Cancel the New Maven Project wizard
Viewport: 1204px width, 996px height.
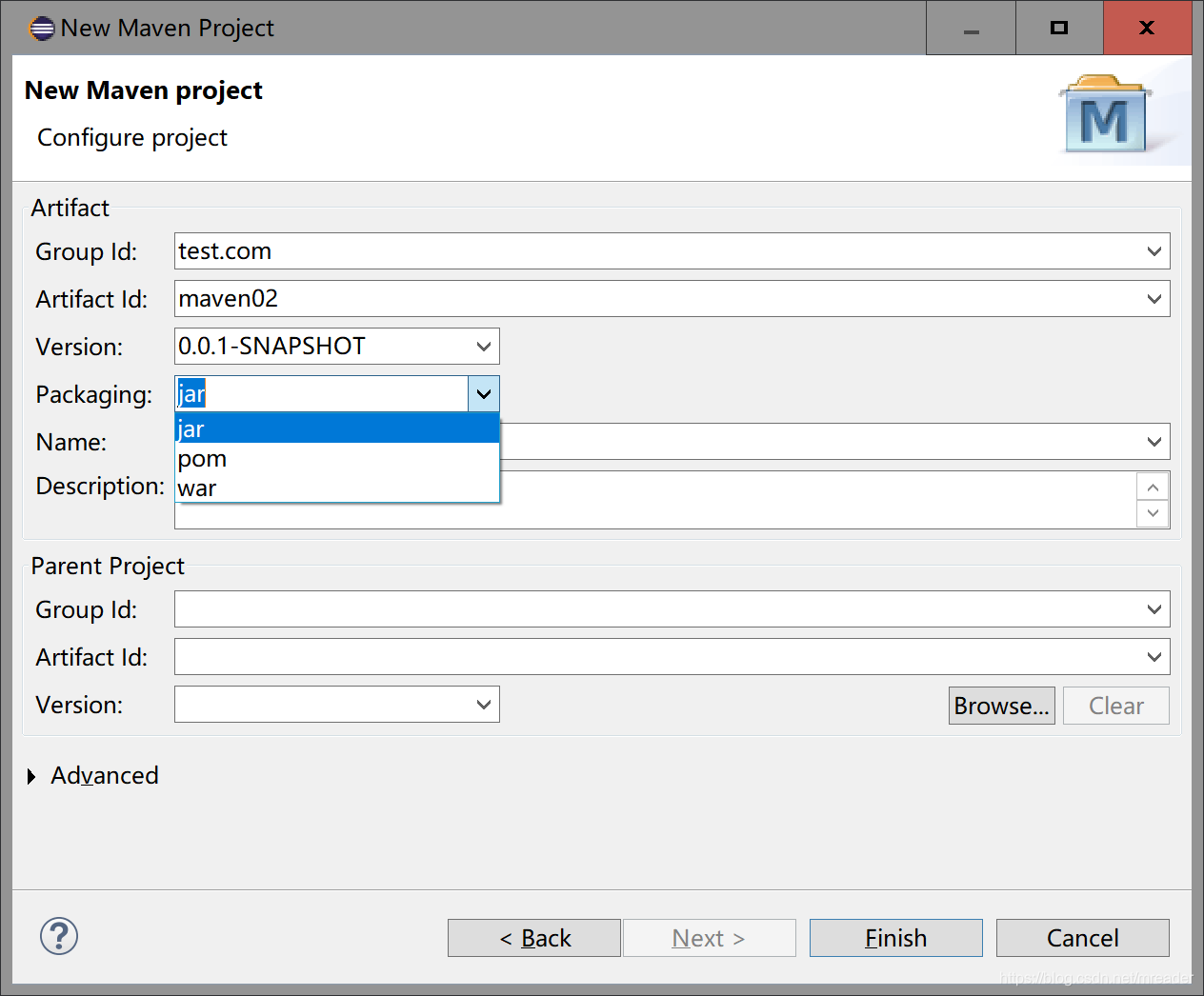[x=1083, y=938]
